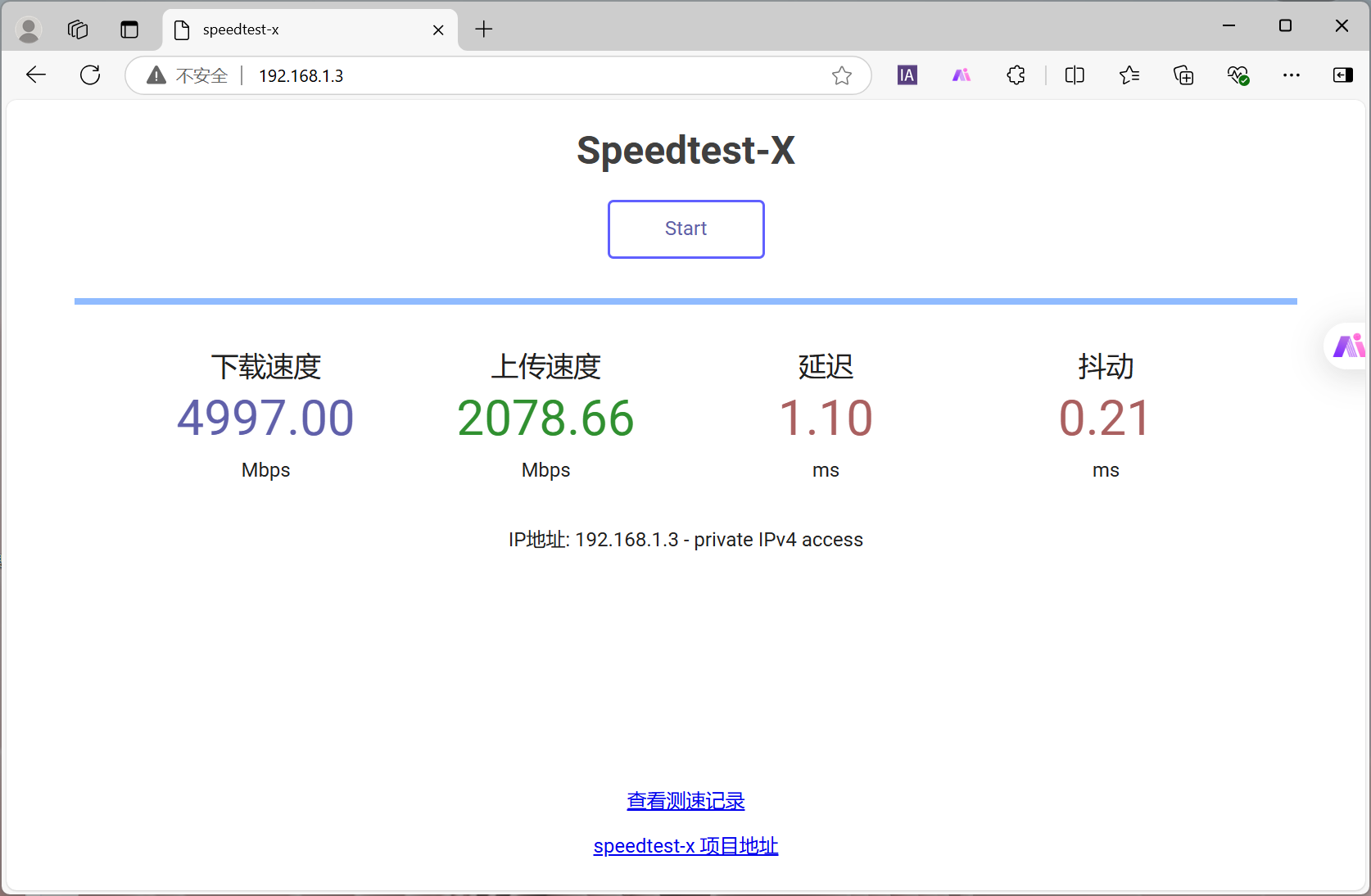
Task: Open the colorful AI extension in toolbar
Action: point(962,75)
